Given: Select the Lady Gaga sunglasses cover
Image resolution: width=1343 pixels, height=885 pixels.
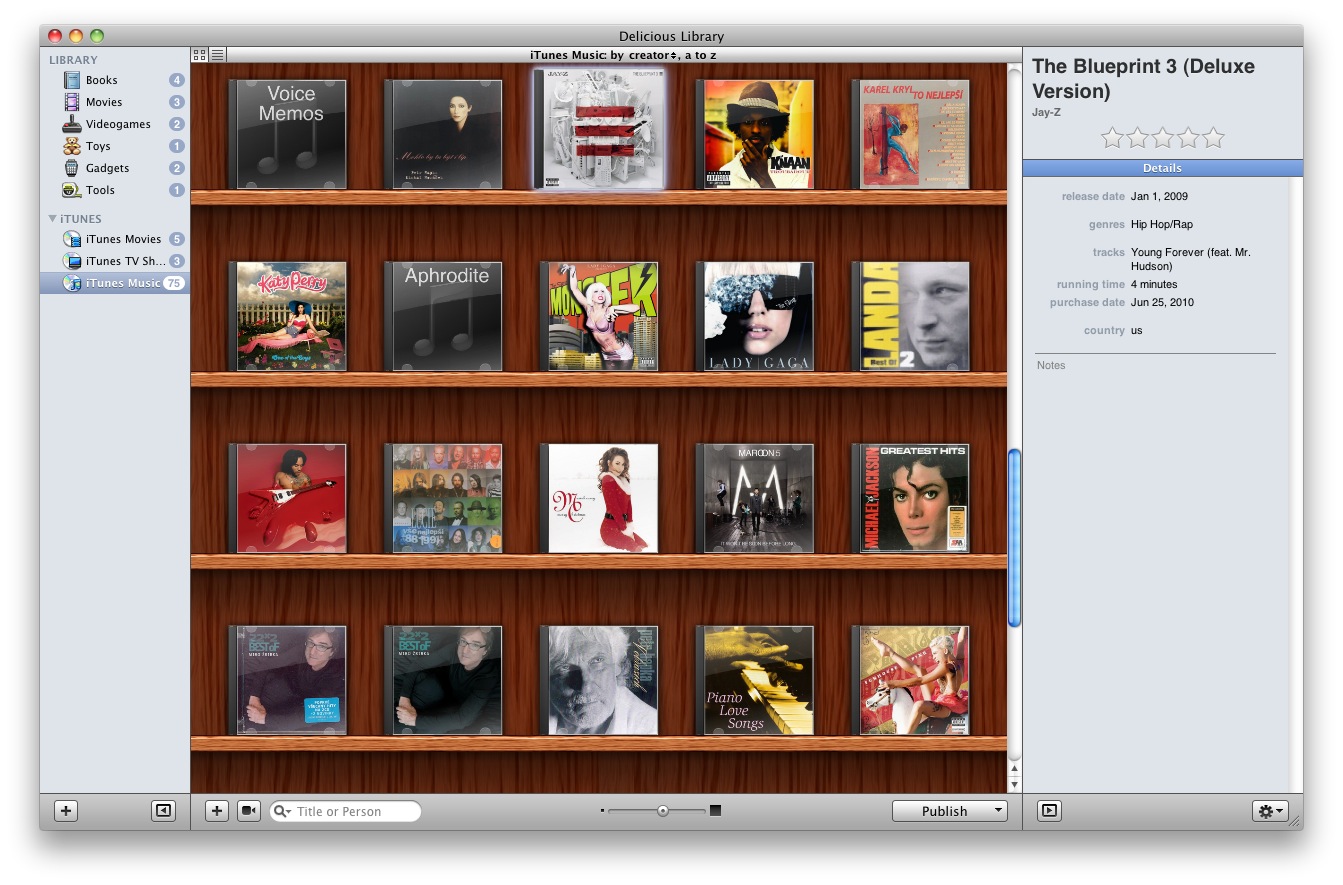Looking at the screenshot, I should click(755, 316).
